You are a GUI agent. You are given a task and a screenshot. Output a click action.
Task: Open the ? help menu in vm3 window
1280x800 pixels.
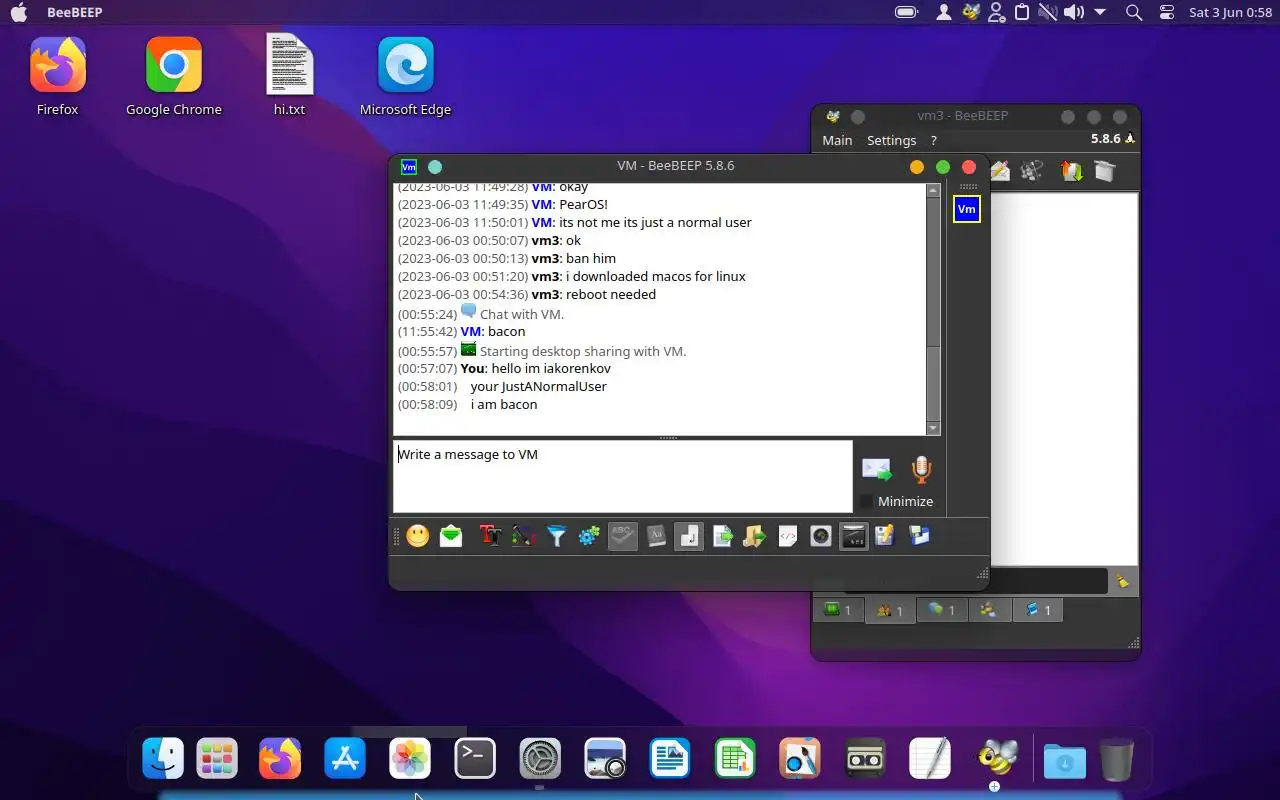tap(934, 140)
